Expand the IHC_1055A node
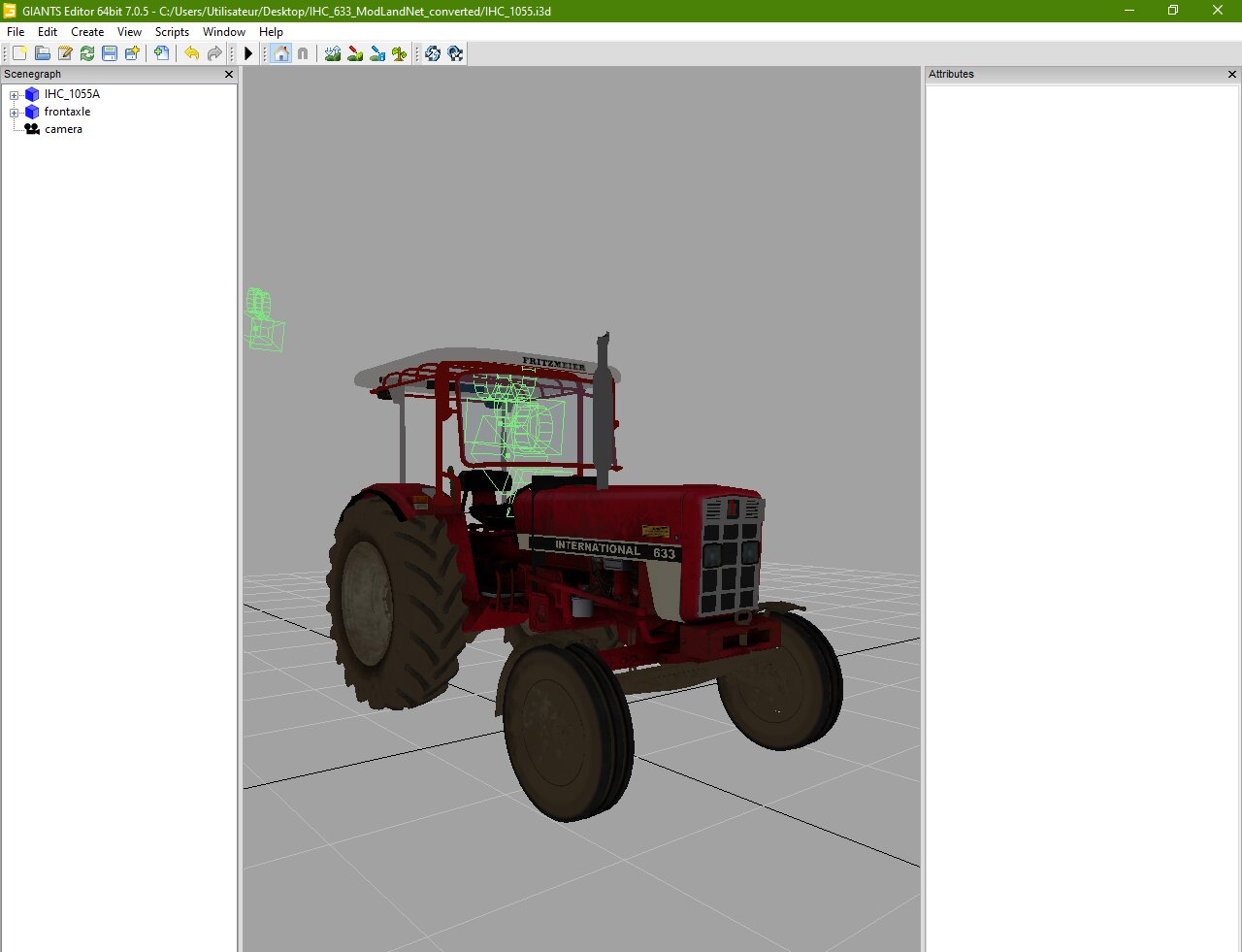 click(15, 95)
